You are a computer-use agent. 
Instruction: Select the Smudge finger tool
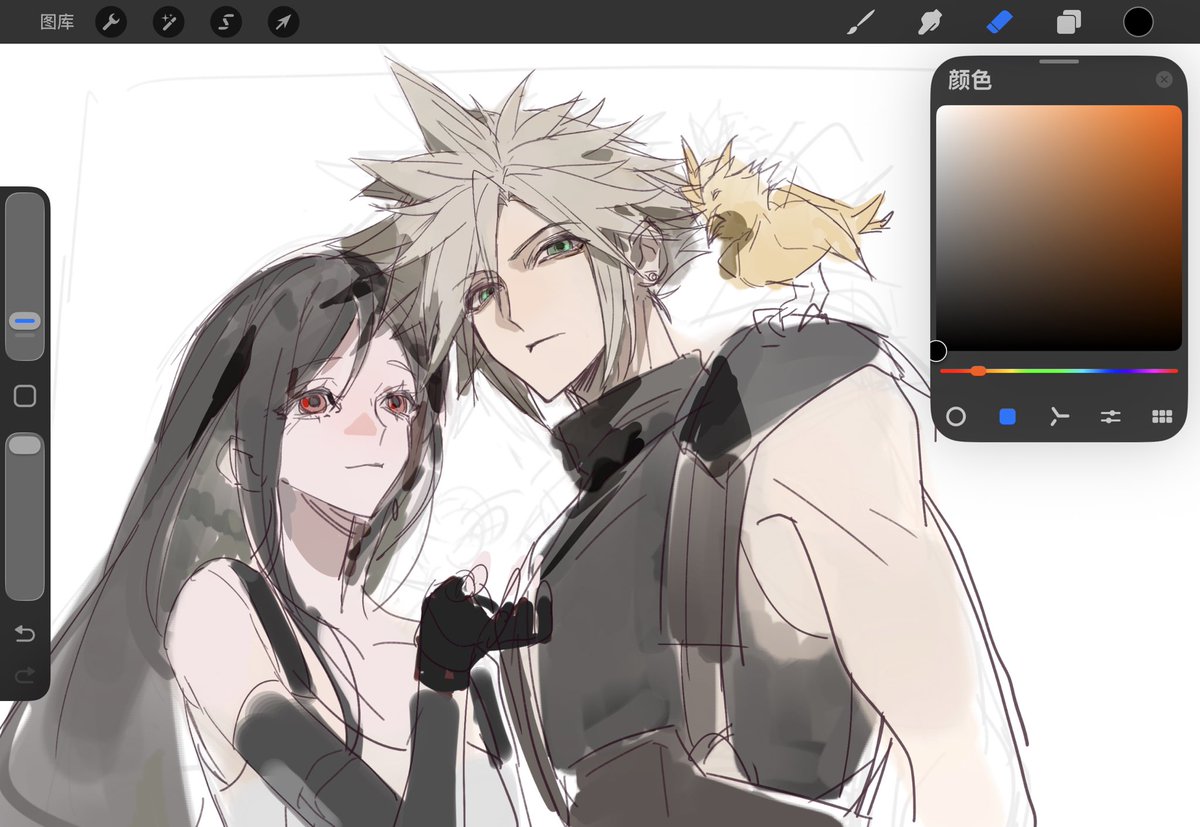pyautogui.click(x=930, y=22)
